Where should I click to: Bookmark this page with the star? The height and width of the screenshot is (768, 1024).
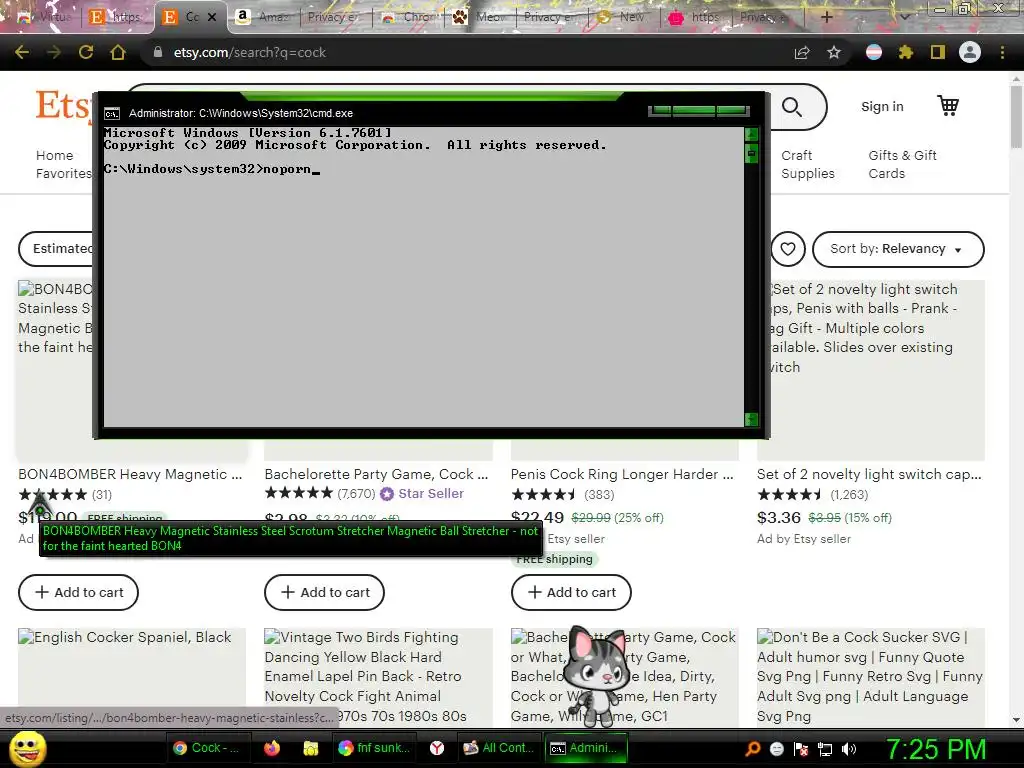pos(834,52)
